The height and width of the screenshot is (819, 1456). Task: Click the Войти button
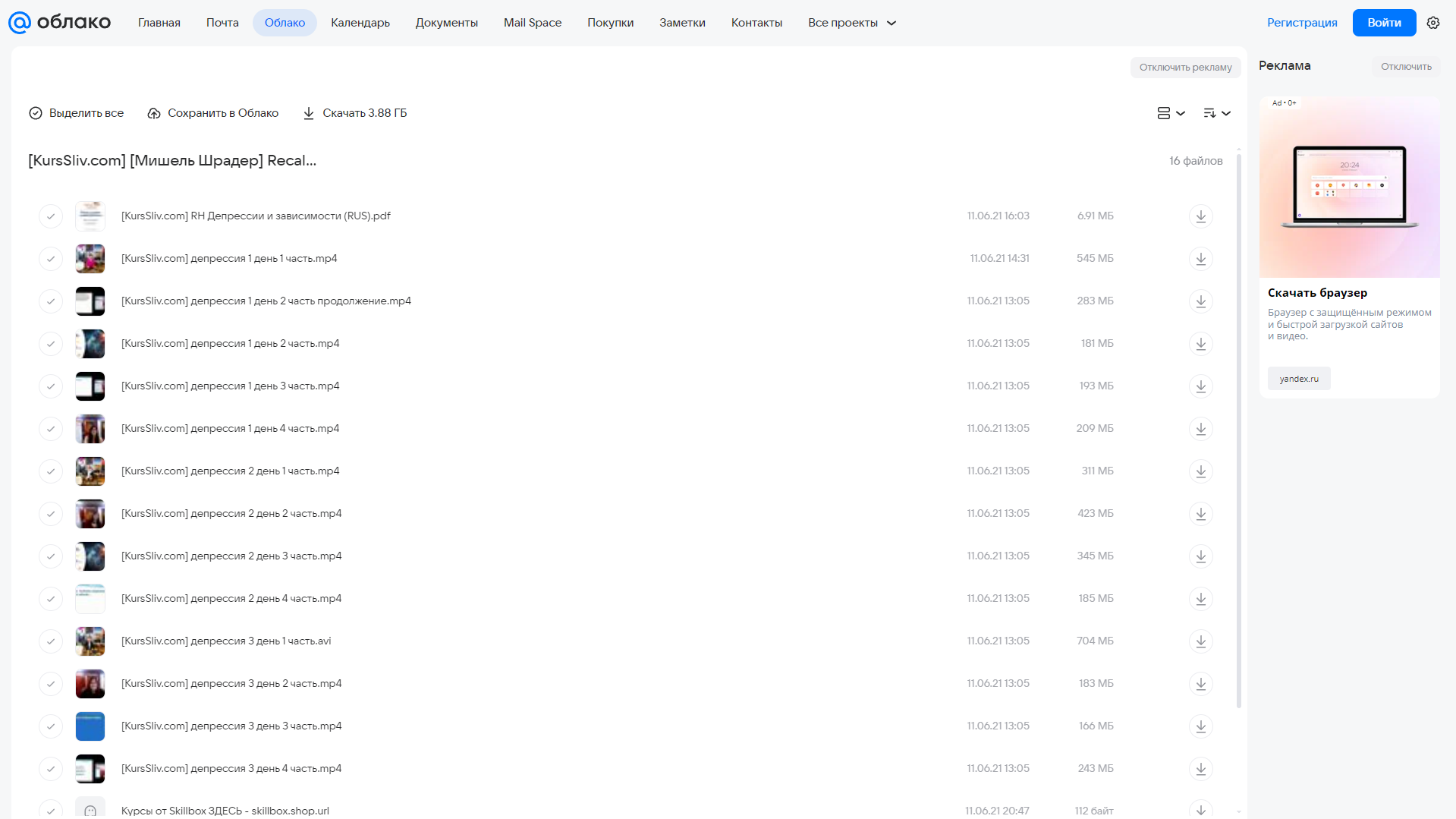pyautogui.click(x=1384, y=23)
